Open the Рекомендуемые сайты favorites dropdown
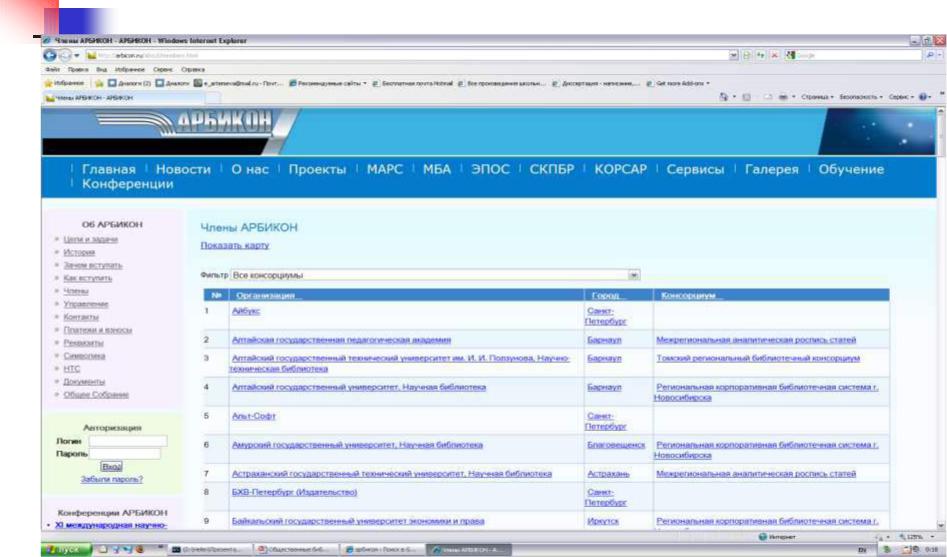This screenshot has width=947, height=557. point(329,83)
